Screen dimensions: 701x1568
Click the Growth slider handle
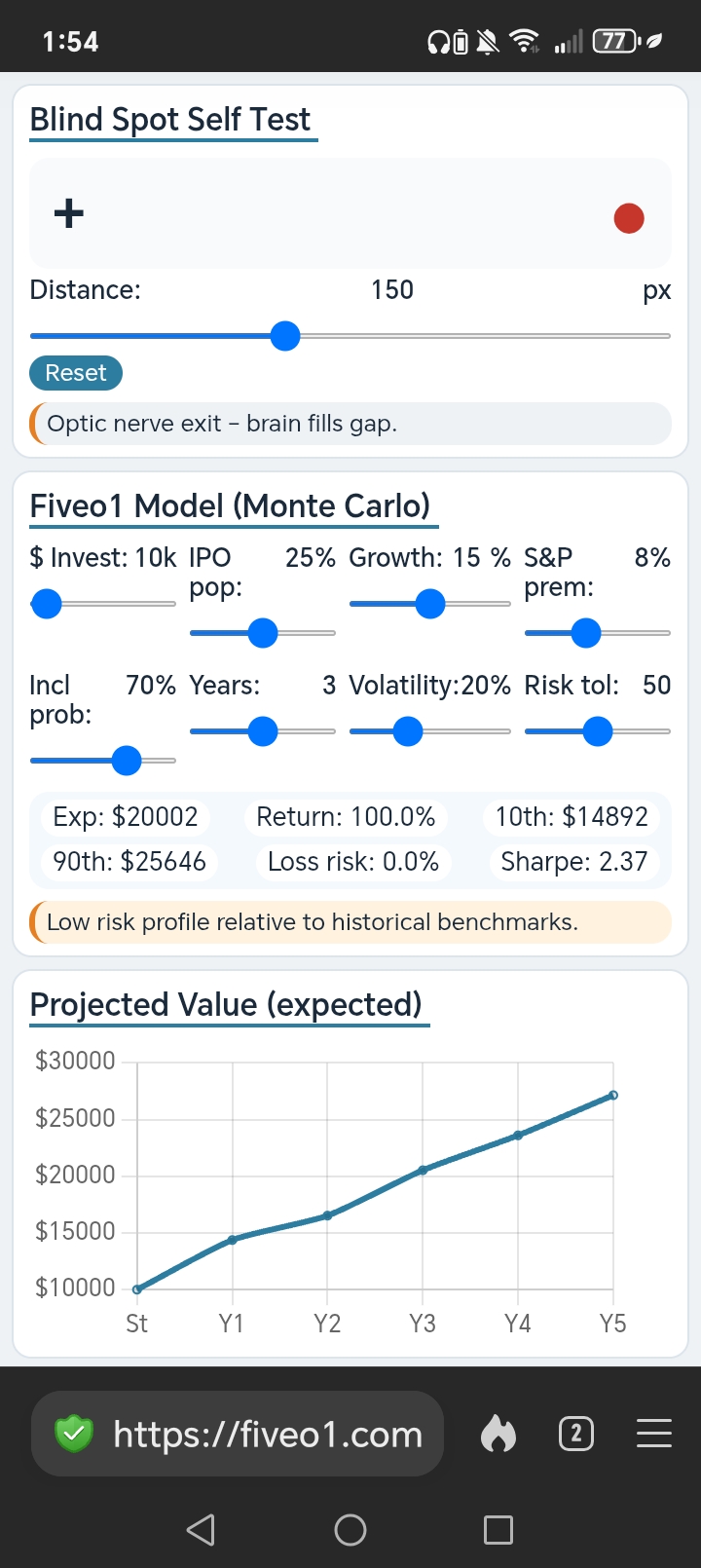point(430,604)
